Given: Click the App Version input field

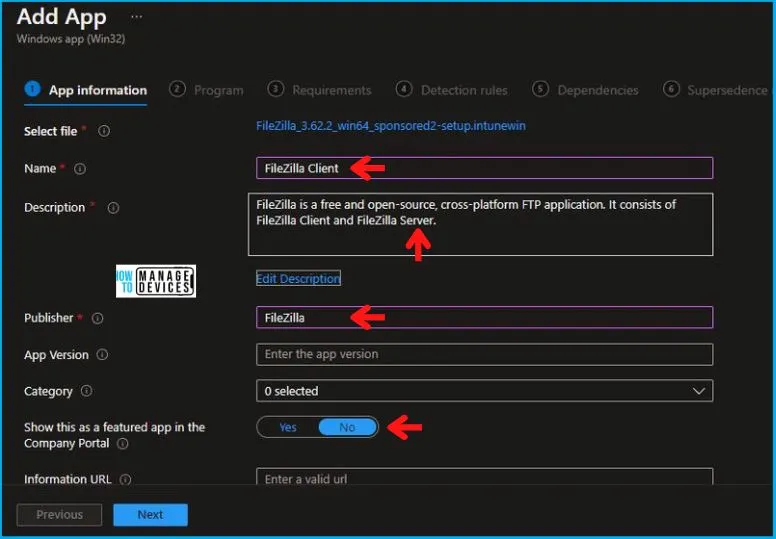Looking at the screenshot, I should point(485,354).
